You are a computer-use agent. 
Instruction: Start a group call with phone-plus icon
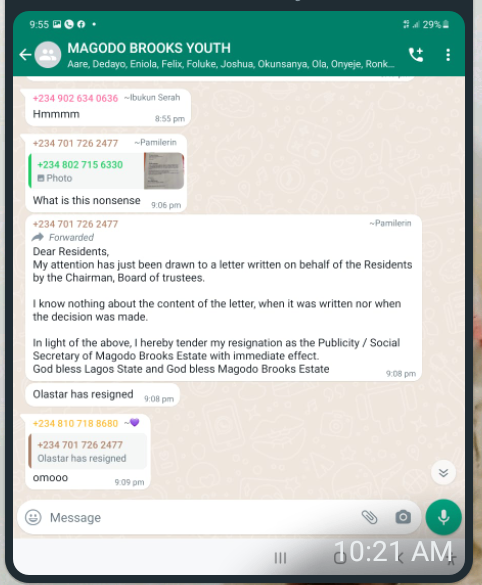pyautogui.click(x=416, y=55)
